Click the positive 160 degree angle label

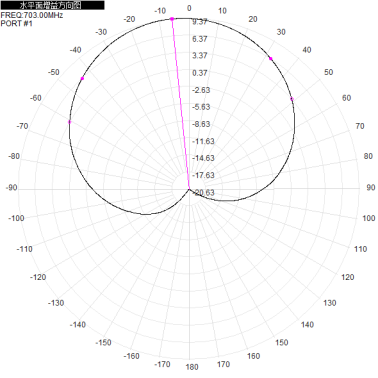click(253, 356)
